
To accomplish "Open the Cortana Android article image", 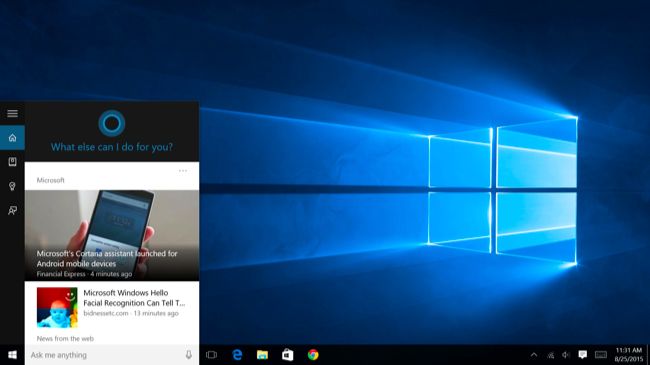I will (x=112, y=235).
